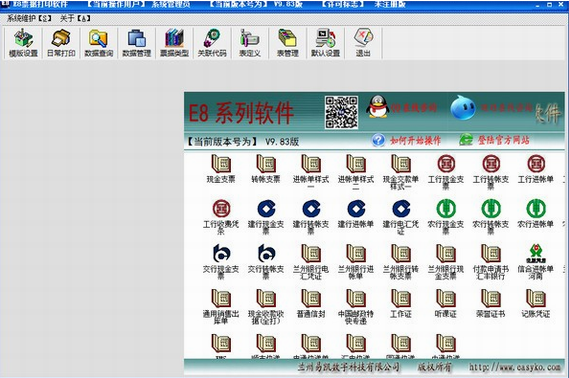Open the www.easyko.com URL link
The image size is (569, 378).
click(x=515, y=367)
